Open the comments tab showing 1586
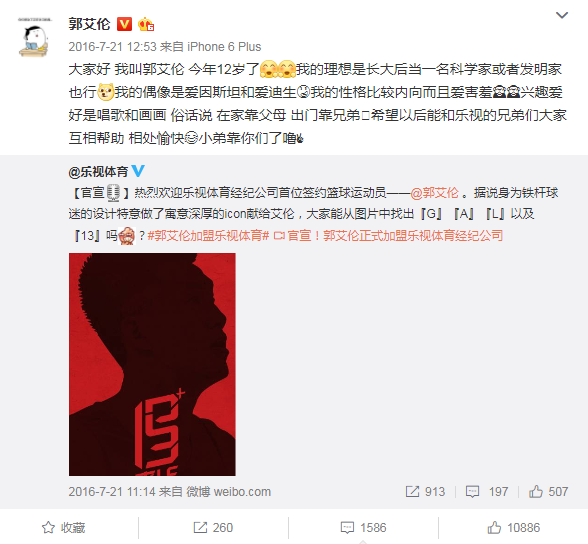 coord(363,528)
